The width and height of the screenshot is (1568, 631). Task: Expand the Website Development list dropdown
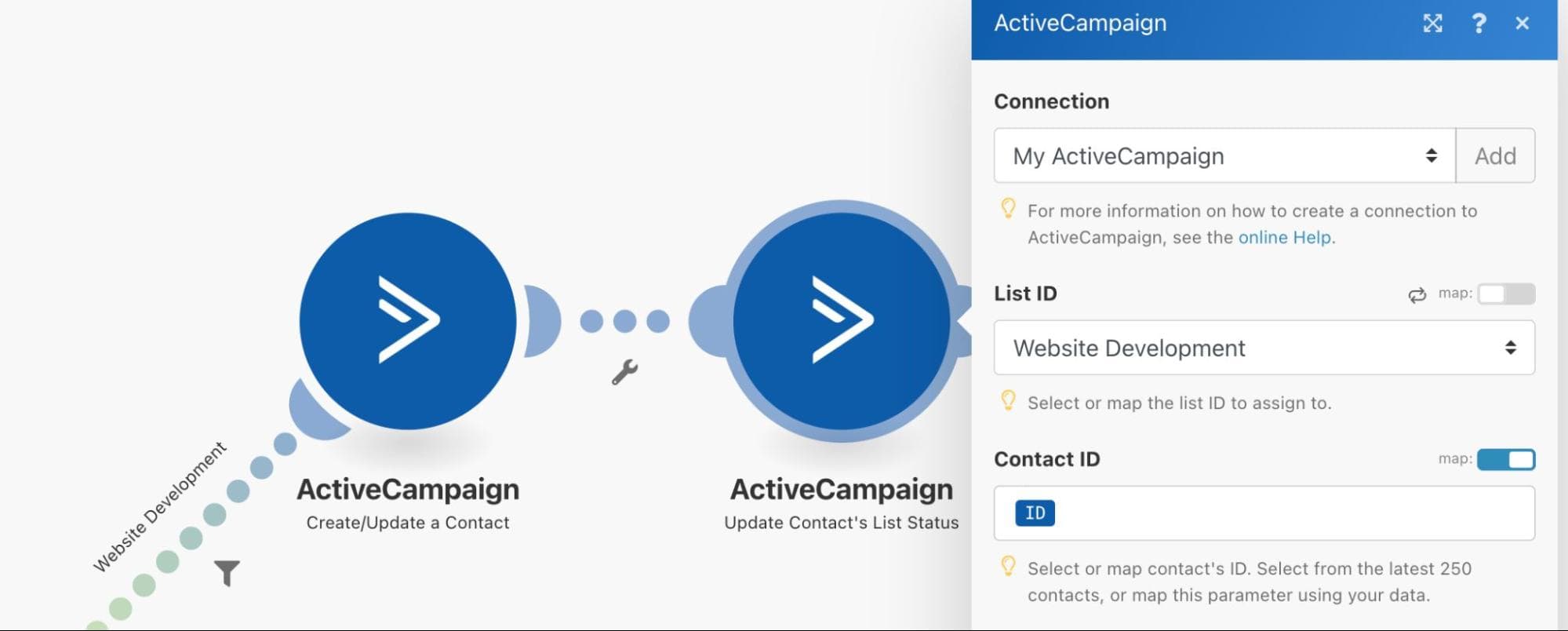coord(1263,348)
